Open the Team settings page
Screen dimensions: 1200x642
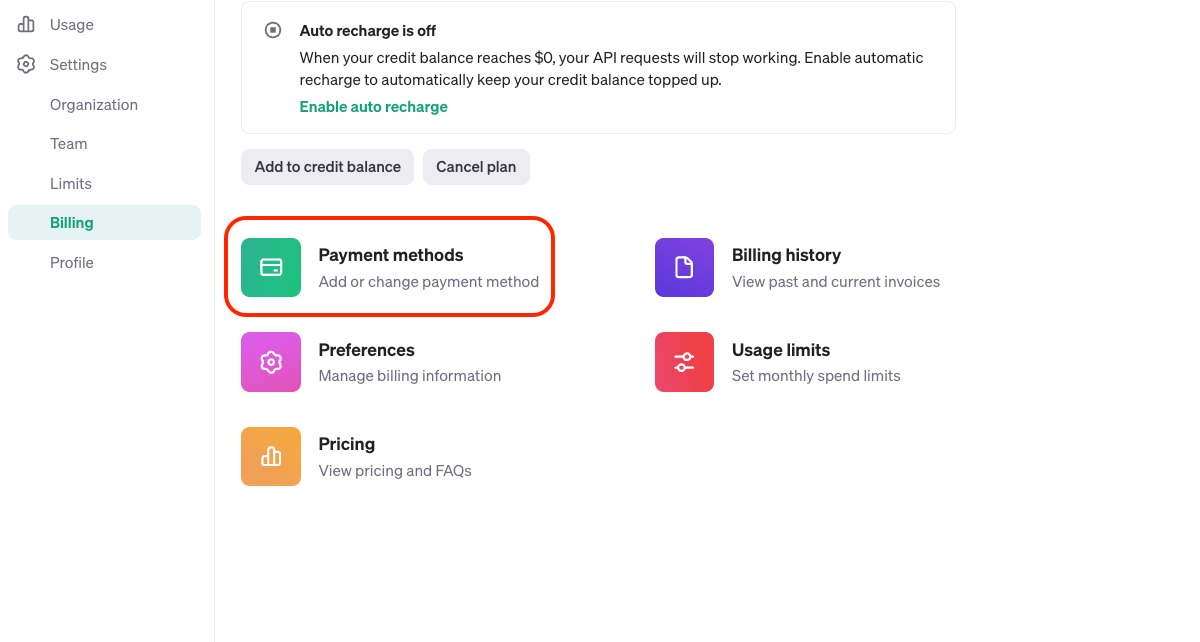[x=69, y=143]
